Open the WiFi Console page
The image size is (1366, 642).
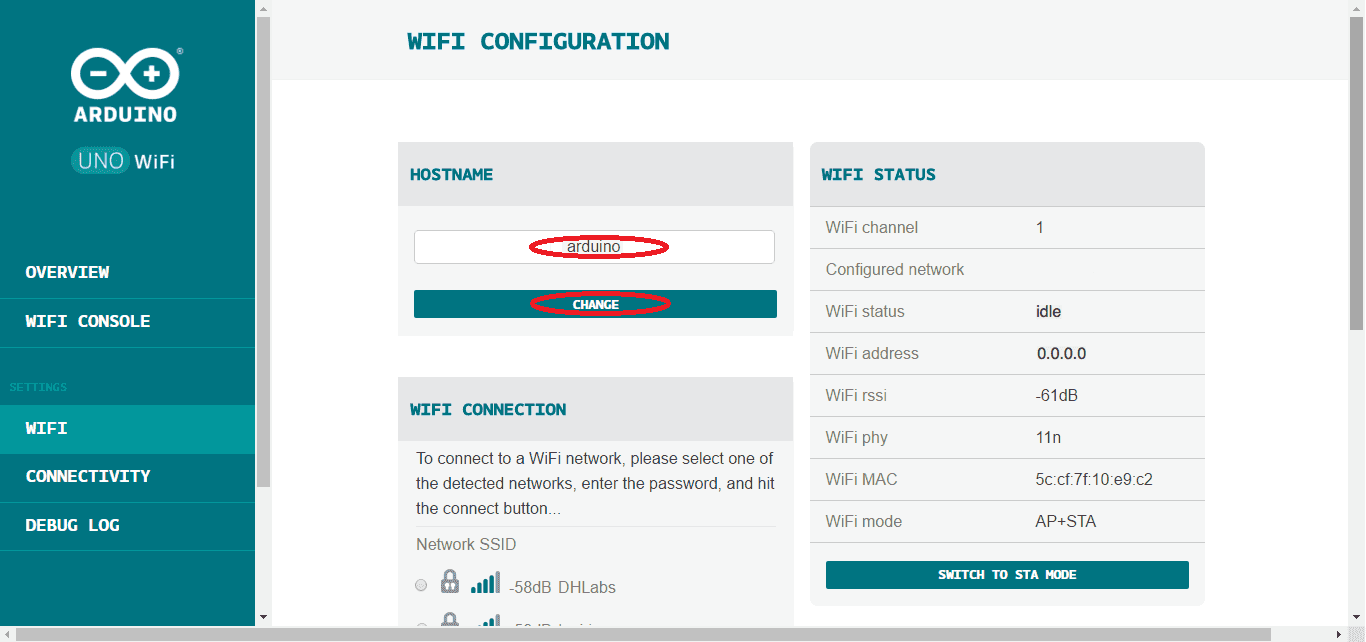(x=88, y=321)
